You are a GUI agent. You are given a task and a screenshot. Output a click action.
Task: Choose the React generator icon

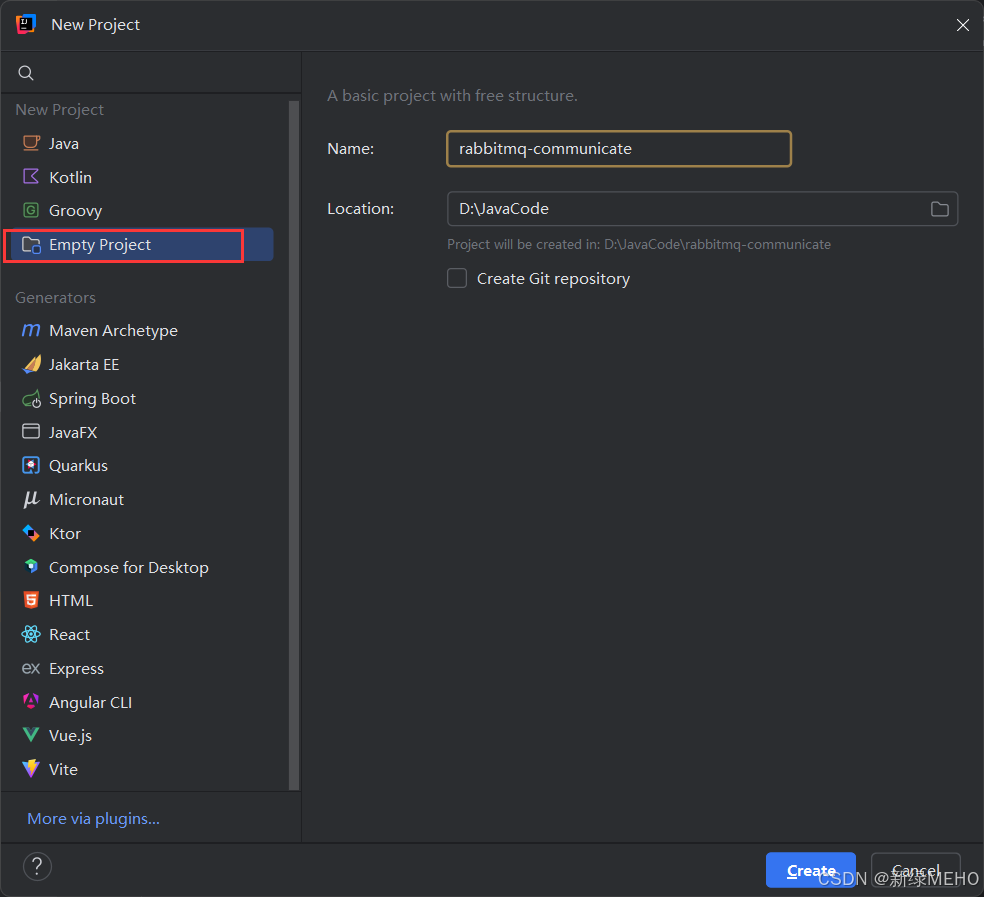pyautogui.click(x=31, y=635)
